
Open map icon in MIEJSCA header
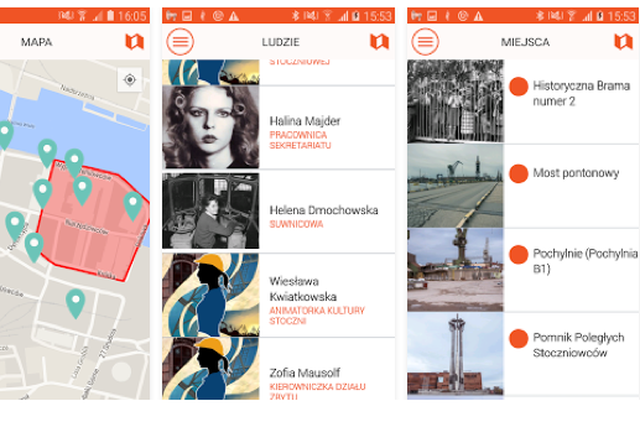(623, 42)
